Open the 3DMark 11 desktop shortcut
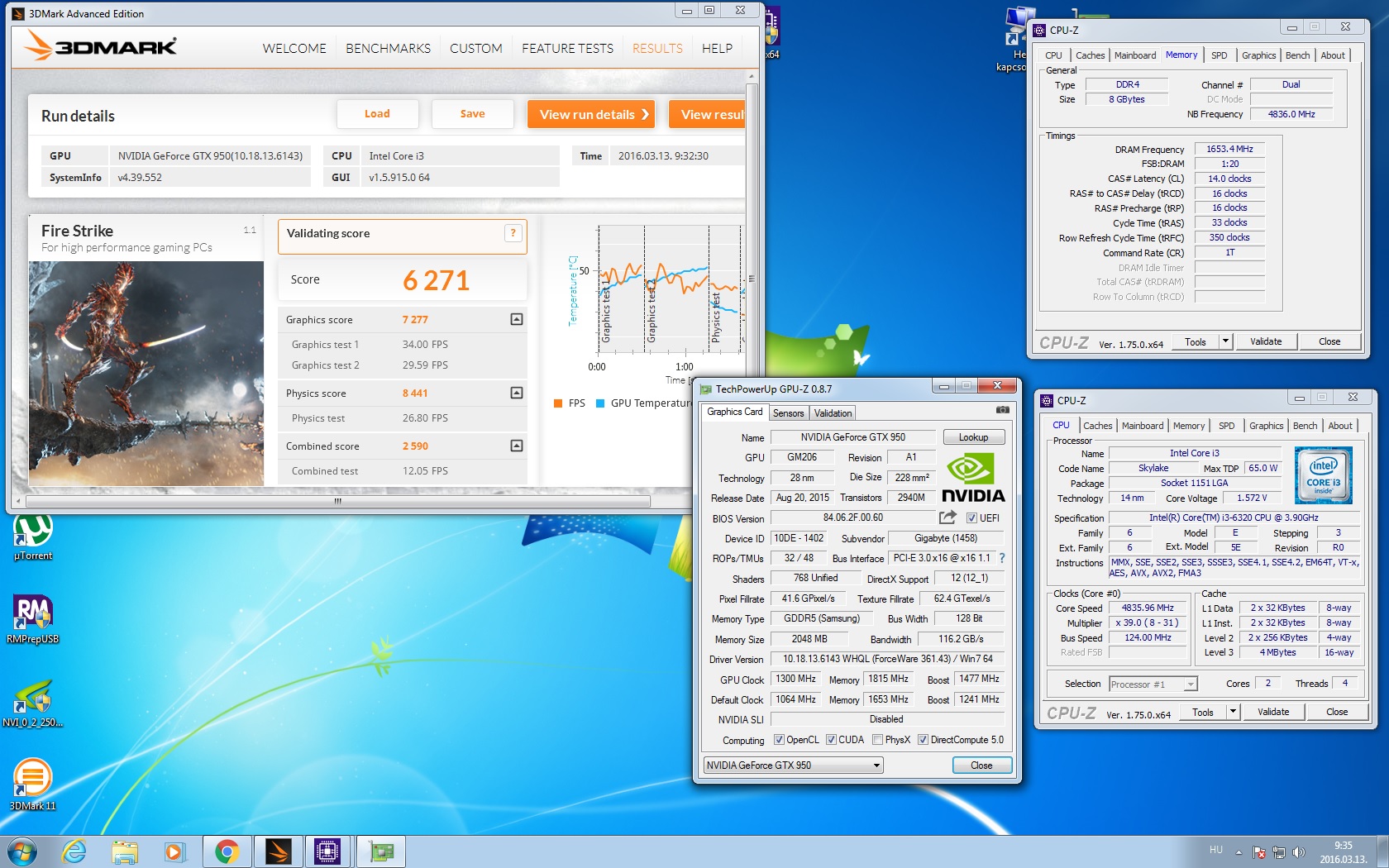 [33, 784]
